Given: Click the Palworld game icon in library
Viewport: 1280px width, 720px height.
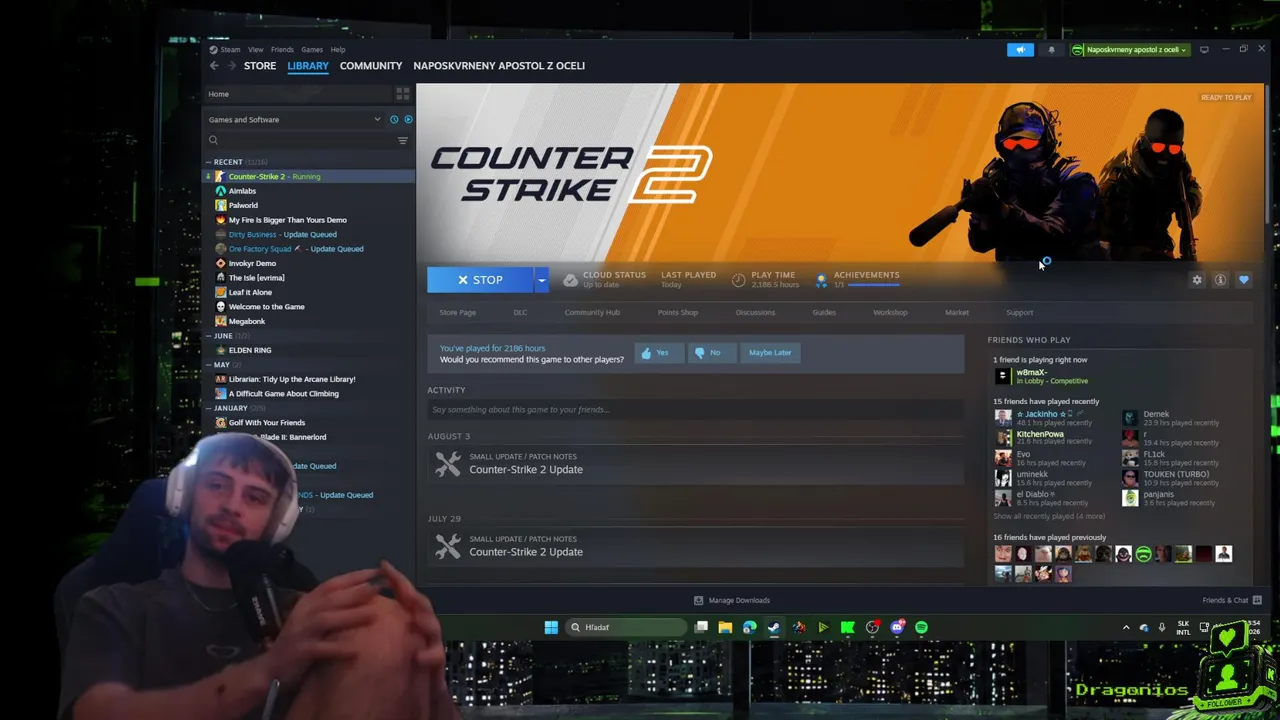Looking at the screenshot, I should coord(221,205).
